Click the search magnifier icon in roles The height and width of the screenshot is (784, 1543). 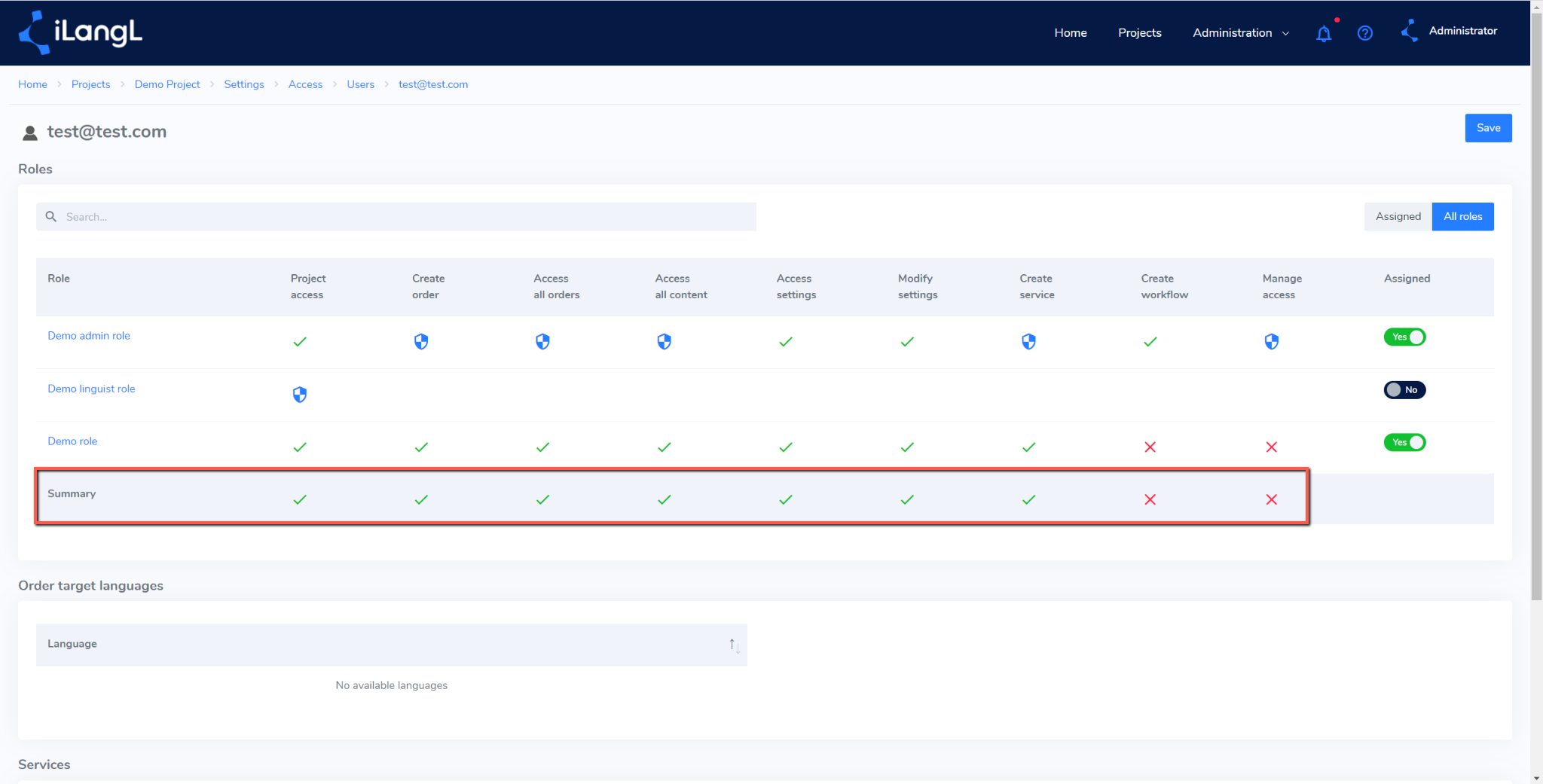click(51, 217)
